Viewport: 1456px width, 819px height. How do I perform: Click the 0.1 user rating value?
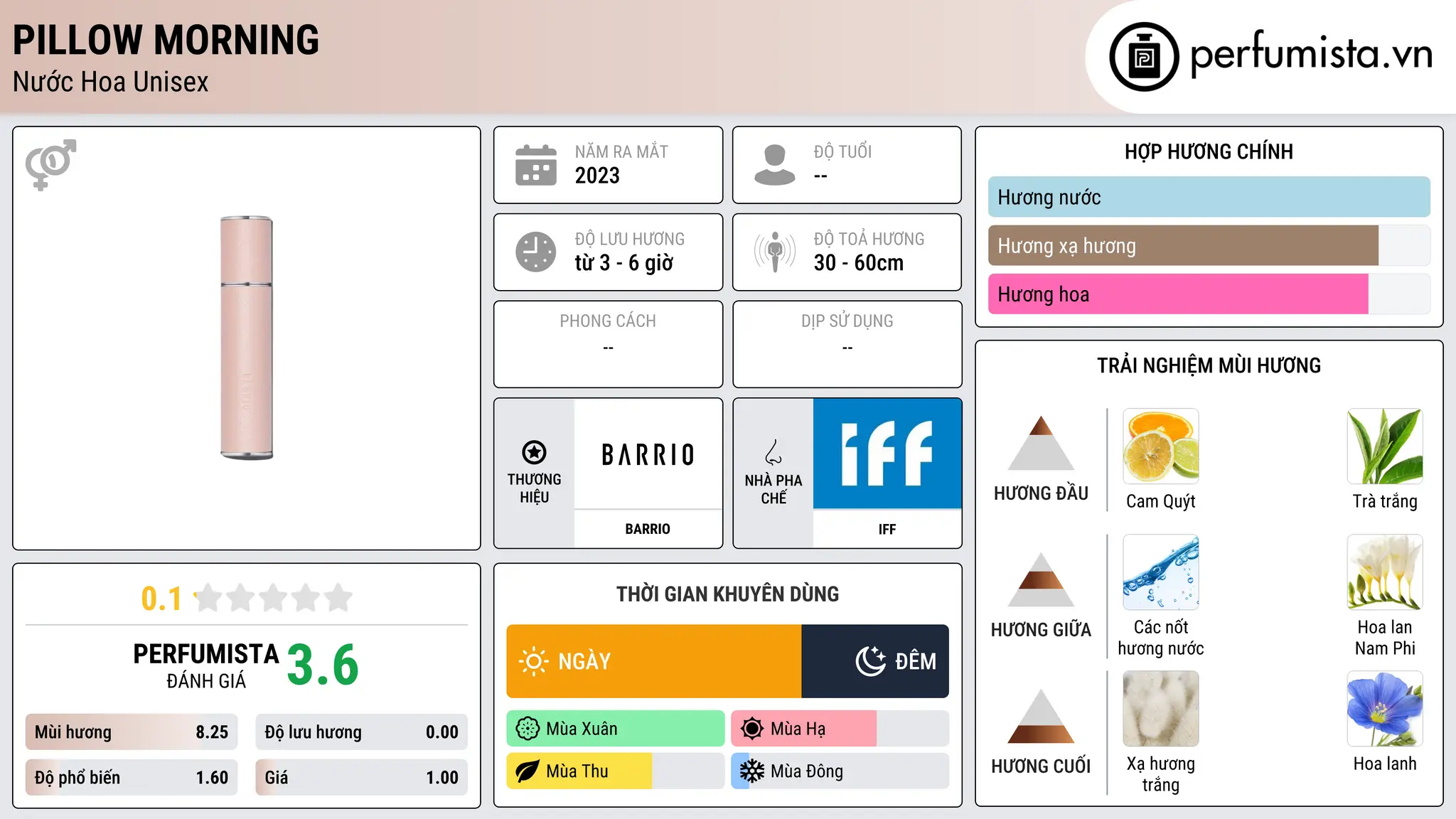pyautogui.click(x=161, y=599)
